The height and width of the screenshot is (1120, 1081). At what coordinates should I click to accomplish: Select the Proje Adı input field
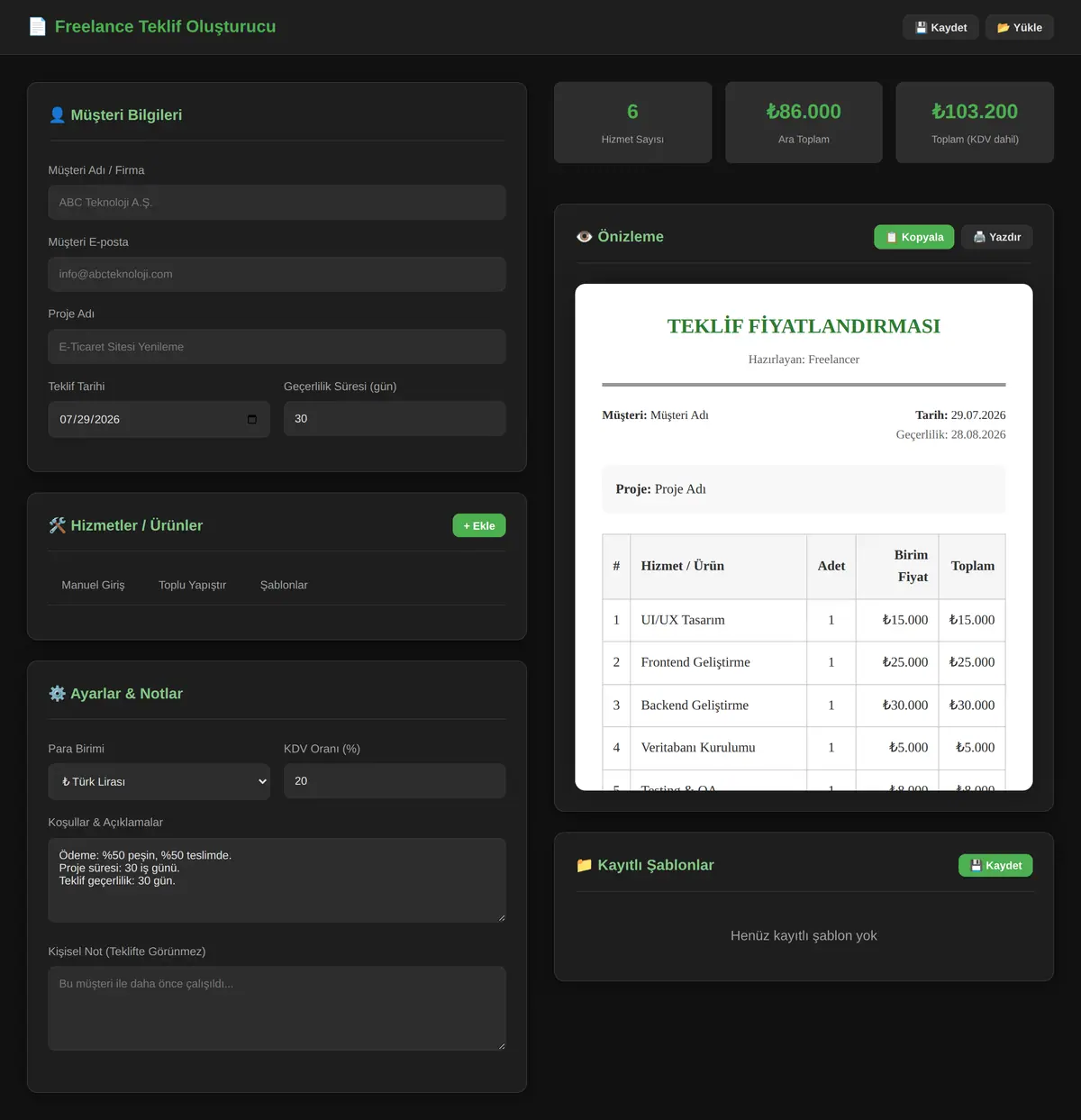277,347
